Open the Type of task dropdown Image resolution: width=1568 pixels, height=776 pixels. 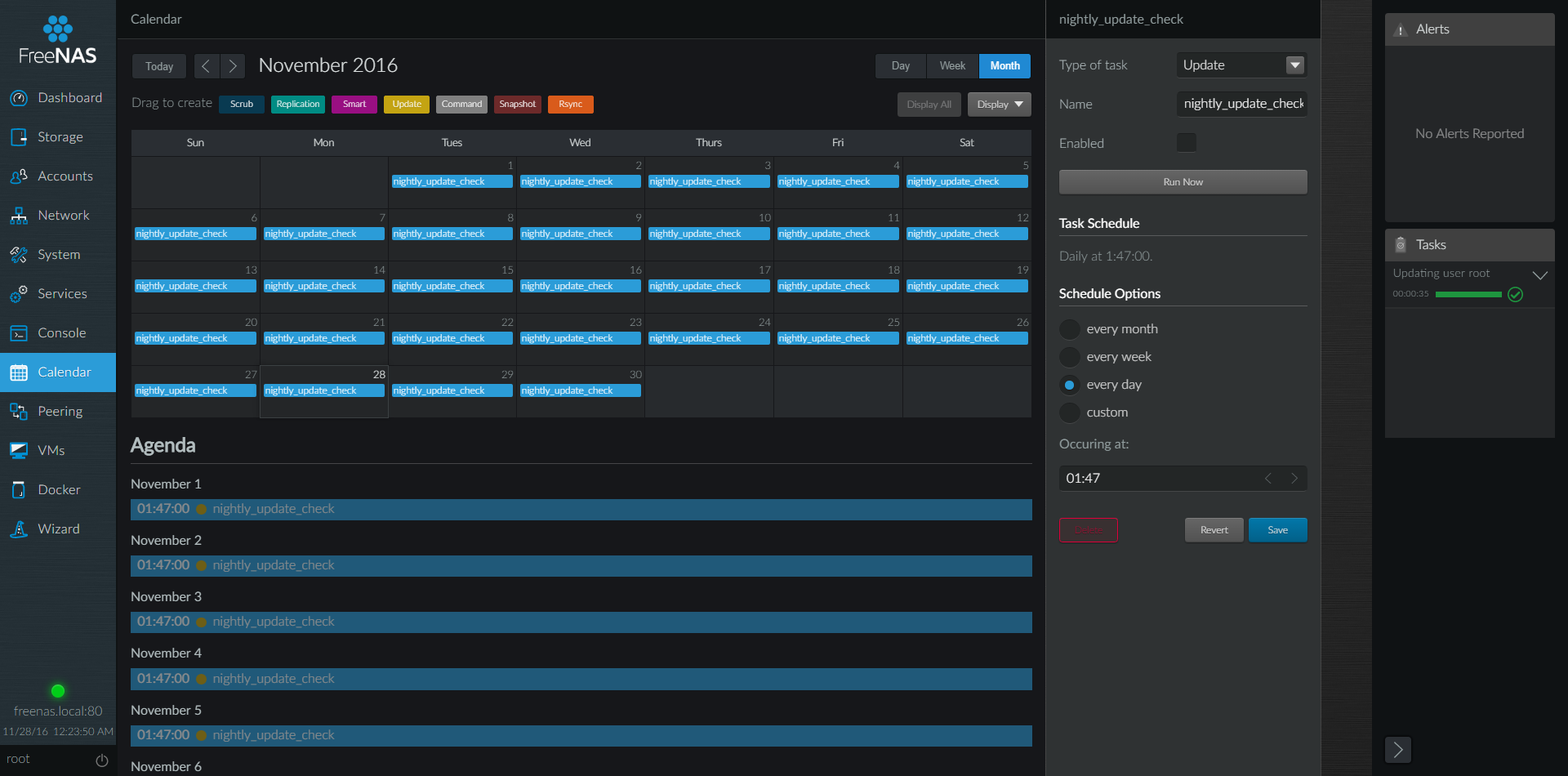(1295, 65)
